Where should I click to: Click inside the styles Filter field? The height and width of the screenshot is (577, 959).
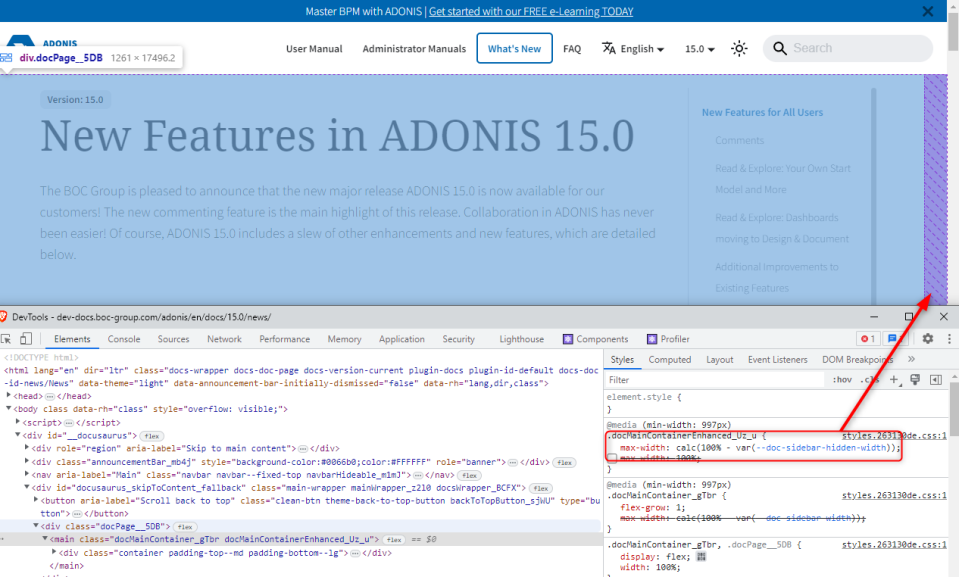click(700, 380)
